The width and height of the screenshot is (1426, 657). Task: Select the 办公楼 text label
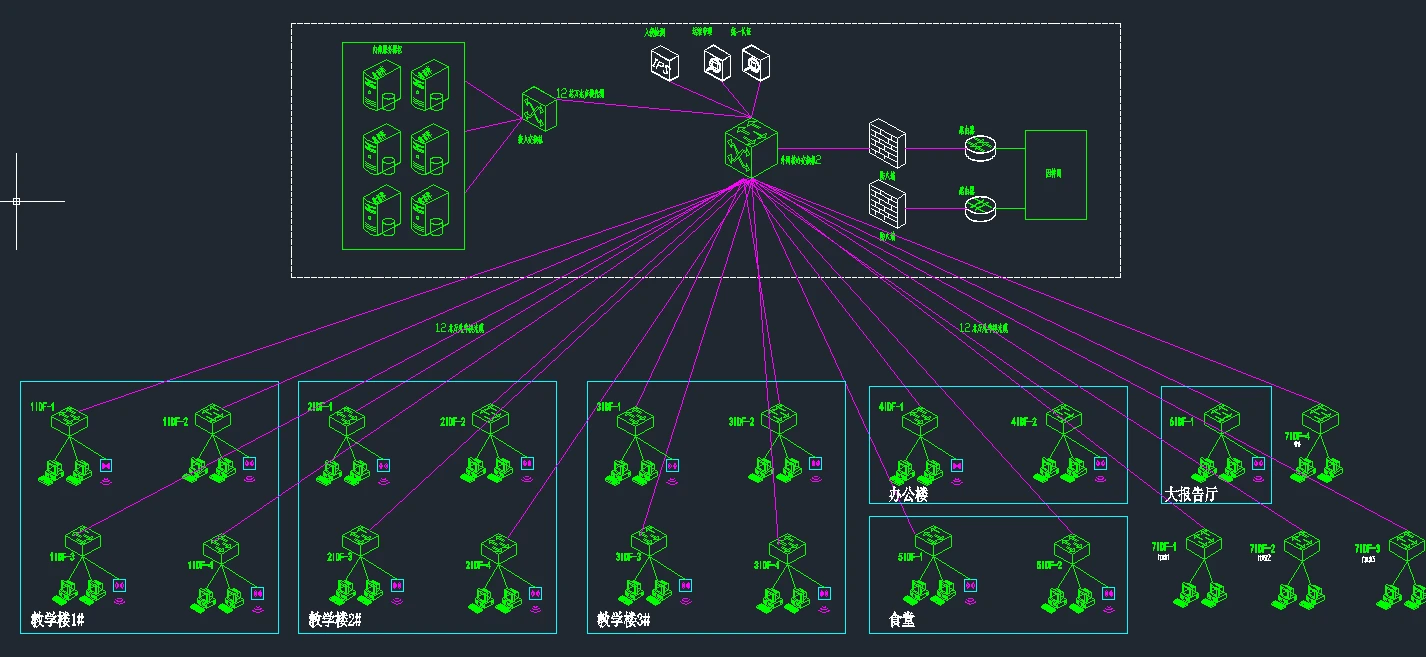click(908, 494)
